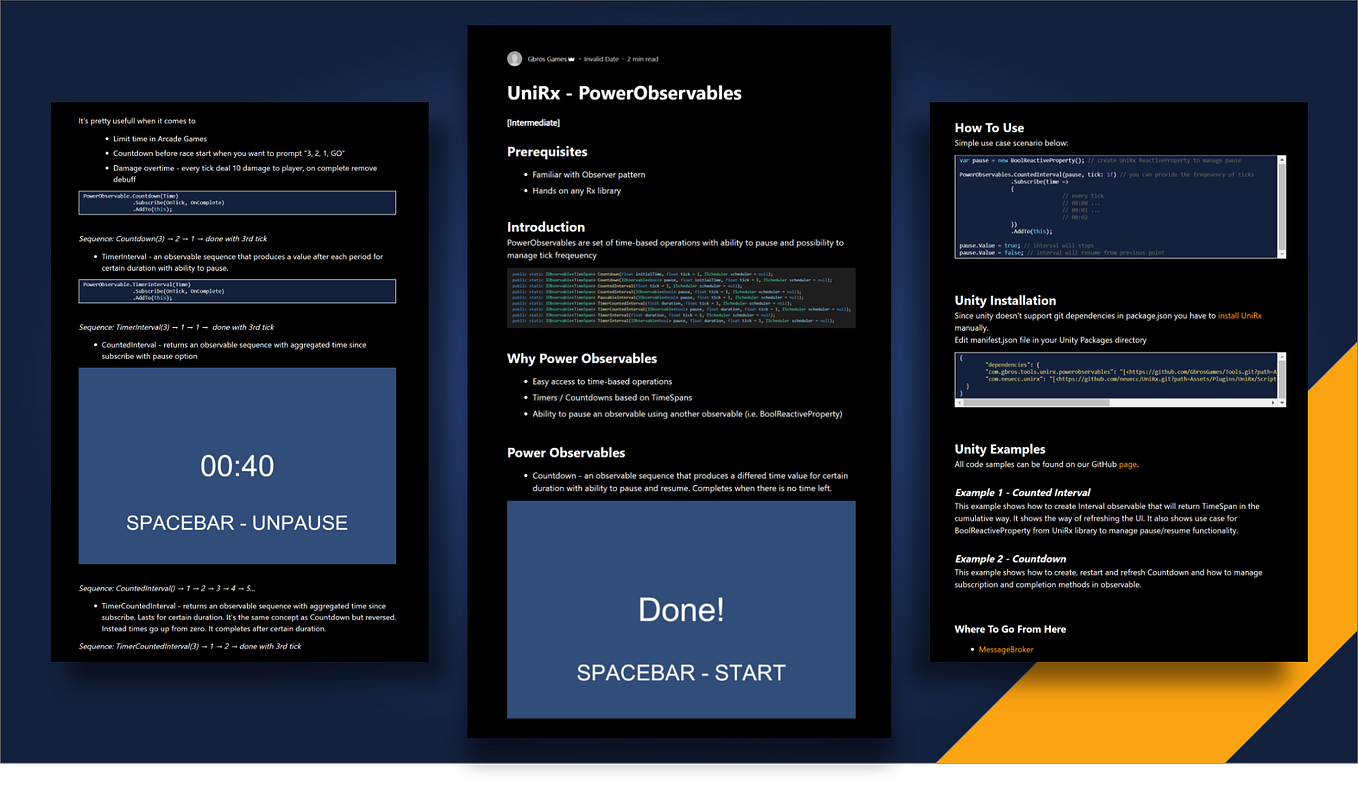Viewport: 1358px width, 791px height.
Task: Click the 00:40 countdown timer screenshot
Action: click(237, 465)
